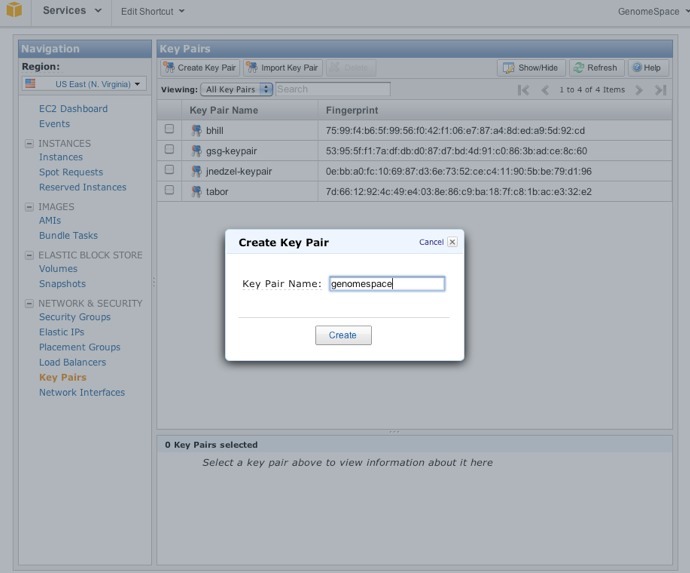Open Help from the toolbar
Screen dimensions: 690x573
tap(646, 68)
